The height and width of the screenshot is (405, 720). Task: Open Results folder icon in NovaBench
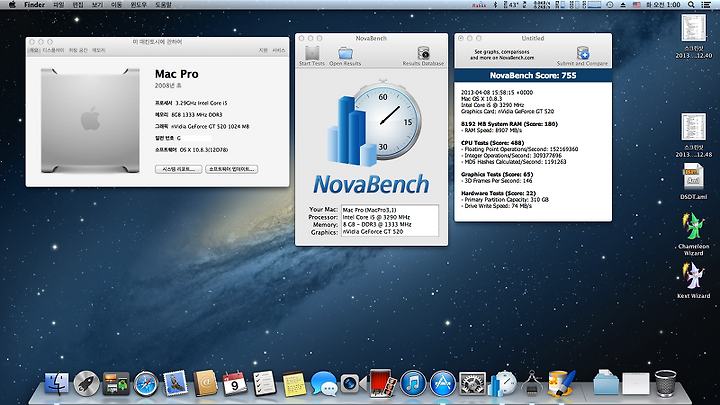coord(345,53)
